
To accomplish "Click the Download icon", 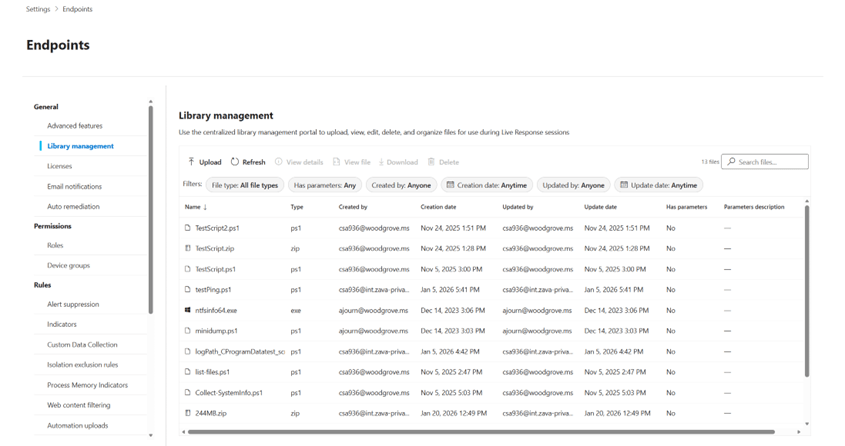I will pyautogui.click(x=381, y=162).
